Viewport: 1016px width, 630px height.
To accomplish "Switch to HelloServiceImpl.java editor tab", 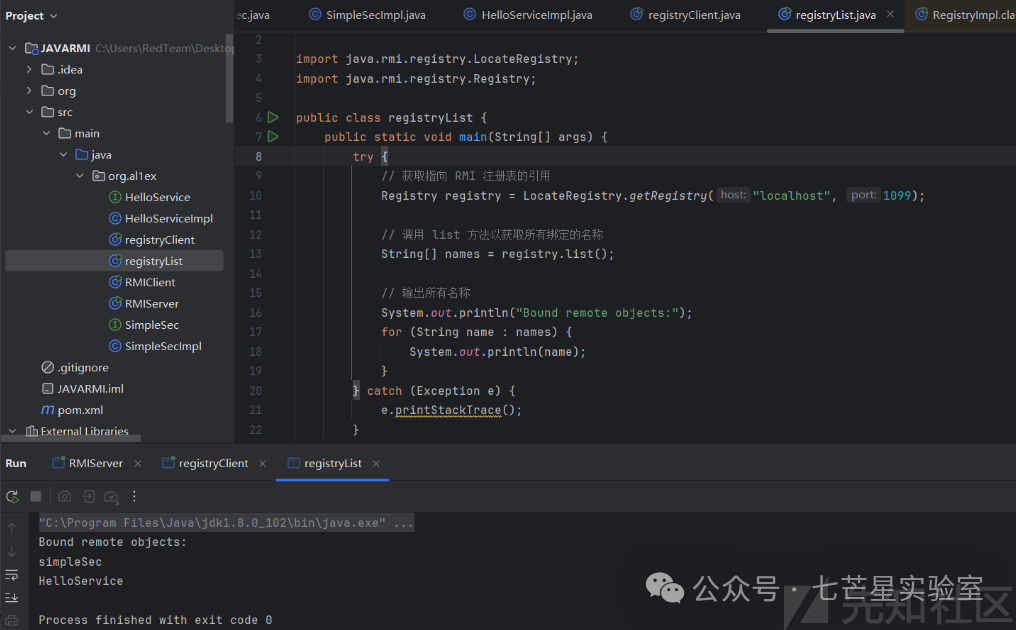I will [x=528, y=15].
